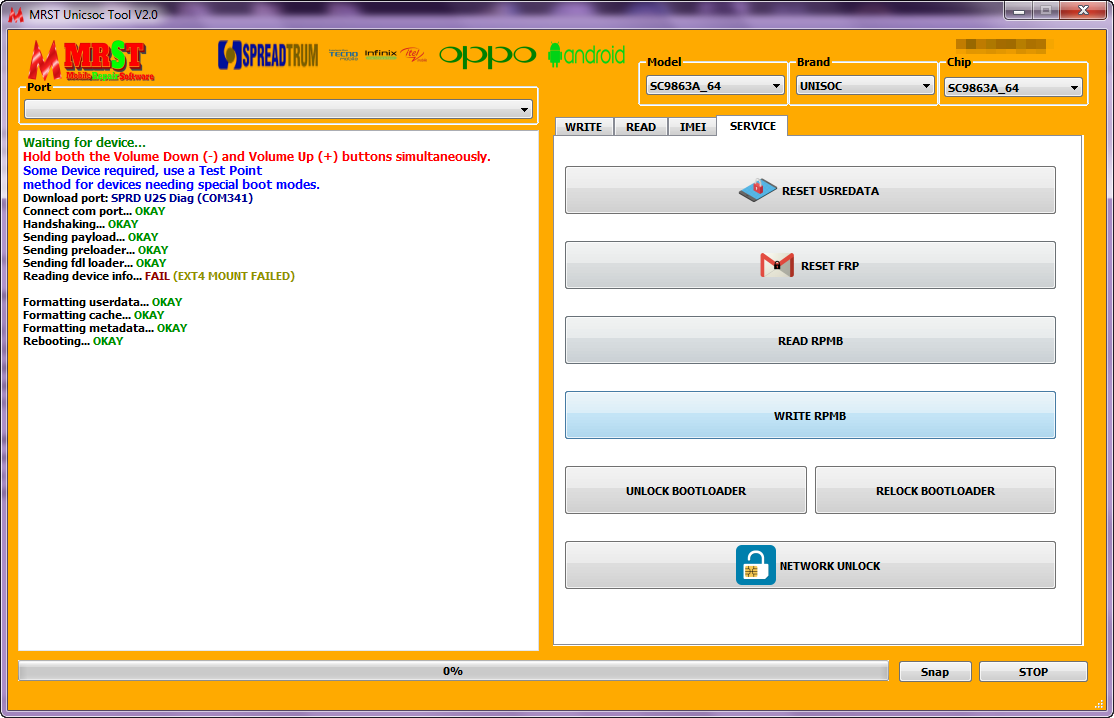Click the 'Waiting for device...' log line

pyautogui.click(x=84, y=143)
